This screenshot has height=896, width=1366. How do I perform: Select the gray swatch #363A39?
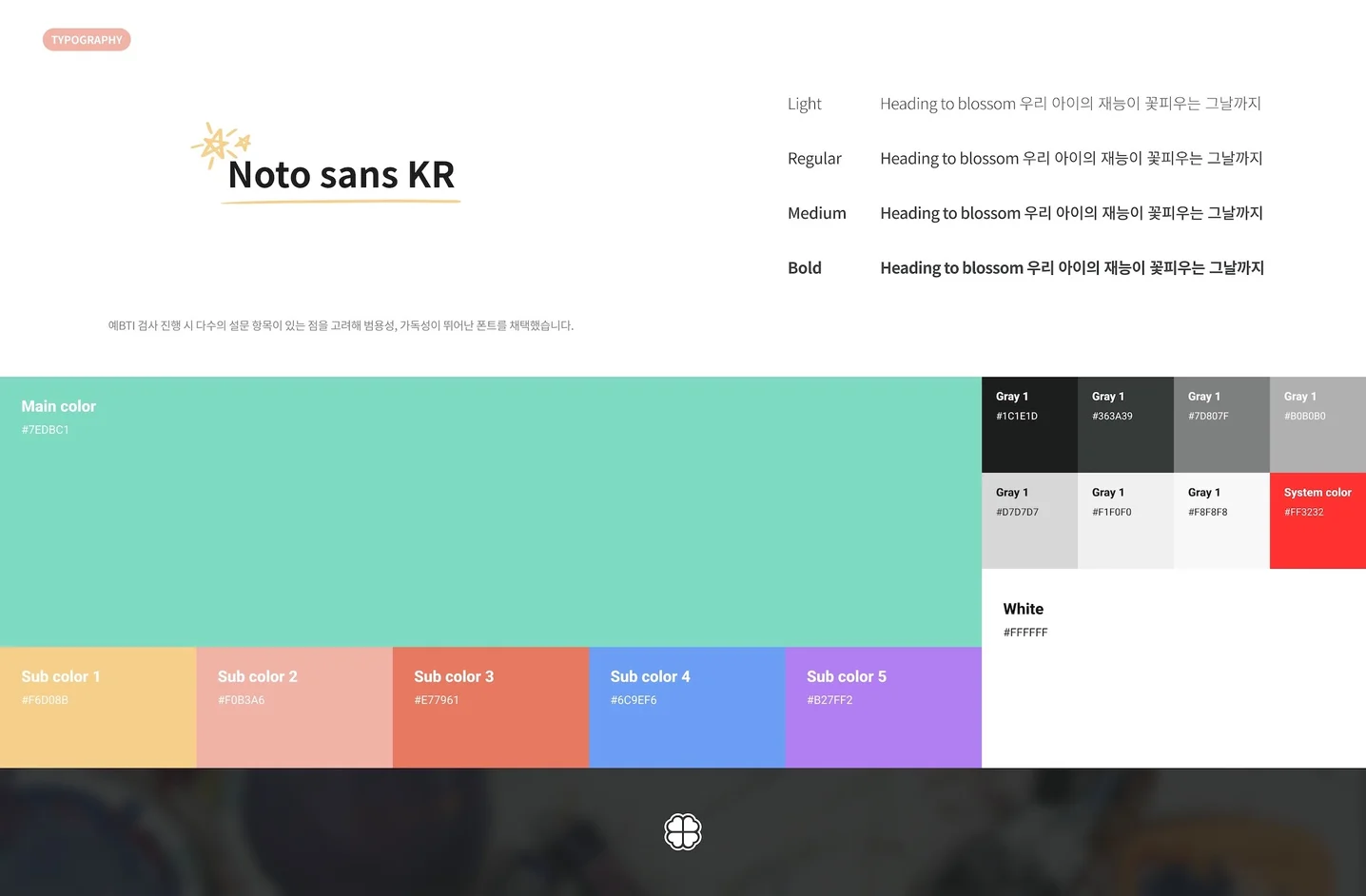pos(1125,424)
